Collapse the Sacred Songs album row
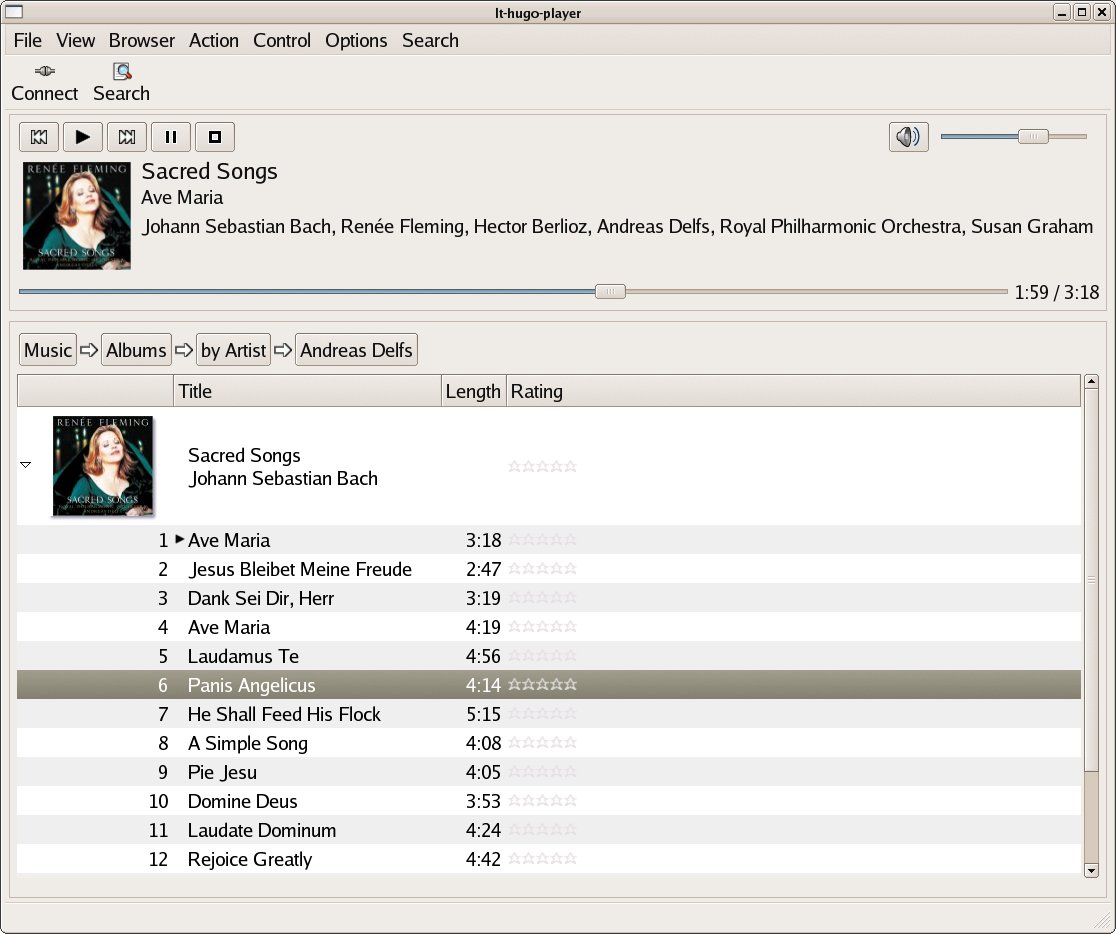This screenshot has width=1116, height=934. pyautogui.click(x=26, y=465)
